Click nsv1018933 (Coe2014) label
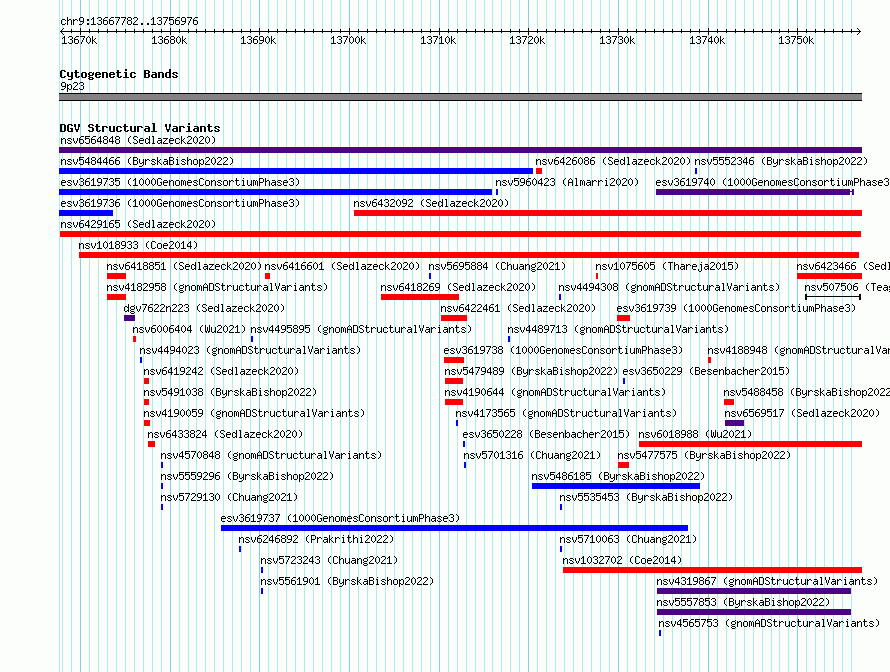890x672 pixels. tap(138, 245)
